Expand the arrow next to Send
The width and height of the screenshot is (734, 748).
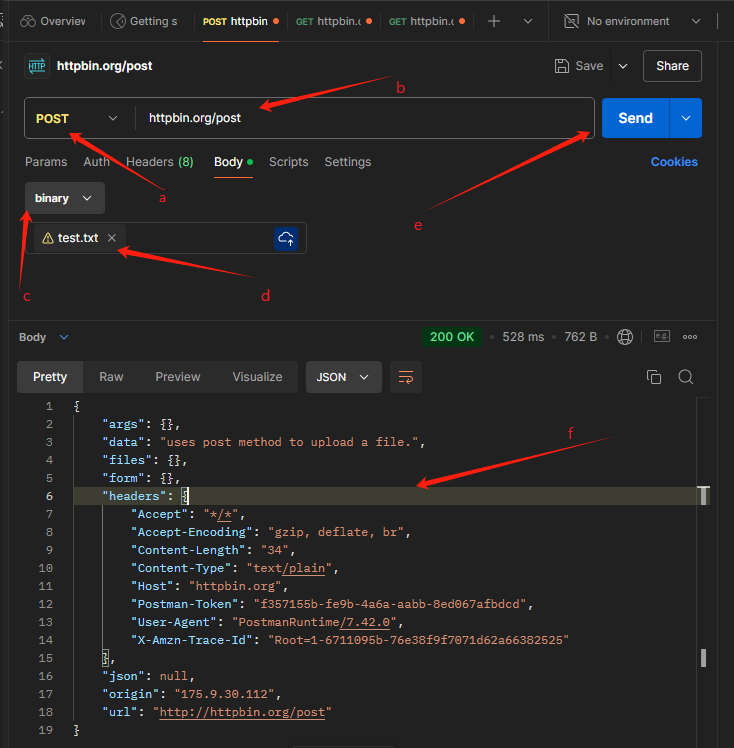tap(686, 118)
